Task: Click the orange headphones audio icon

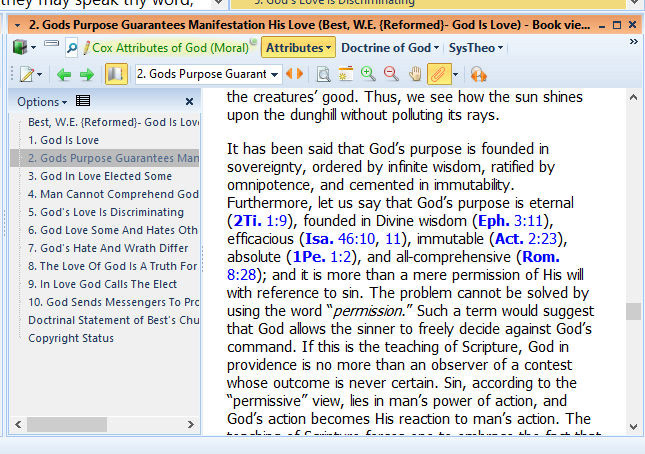Action: coord(478,74)
